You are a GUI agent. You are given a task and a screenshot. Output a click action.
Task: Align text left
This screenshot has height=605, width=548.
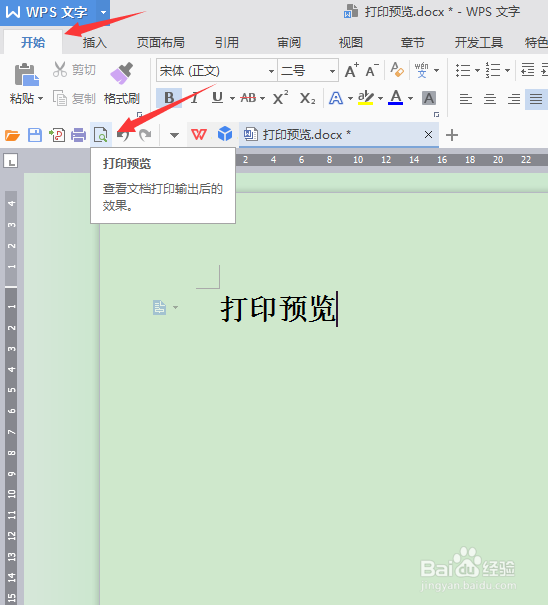(x=466, y=99)
